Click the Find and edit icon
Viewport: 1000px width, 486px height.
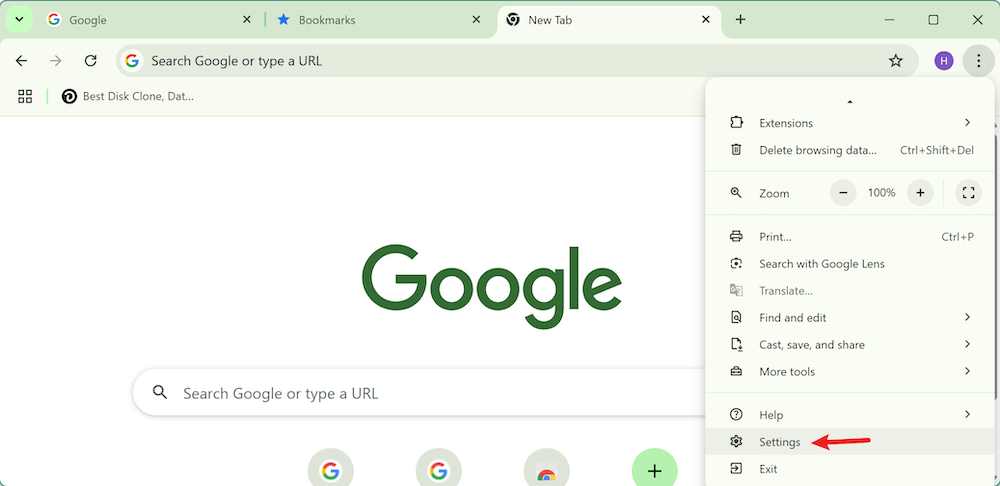tap(736, 318)
